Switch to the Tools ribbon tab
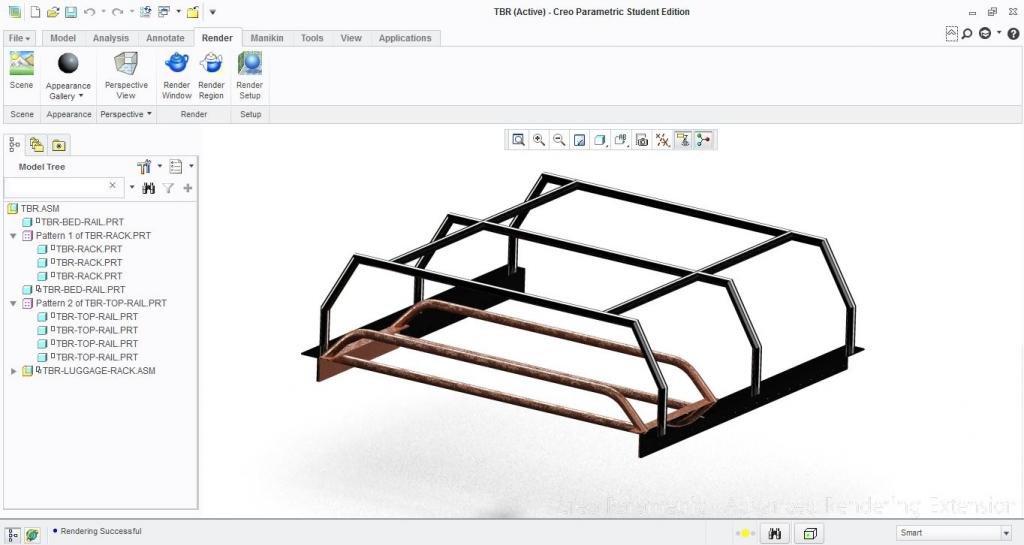The height and width of the screenshot is (545, 1024). pyautogui.click(x=312, y=38)
